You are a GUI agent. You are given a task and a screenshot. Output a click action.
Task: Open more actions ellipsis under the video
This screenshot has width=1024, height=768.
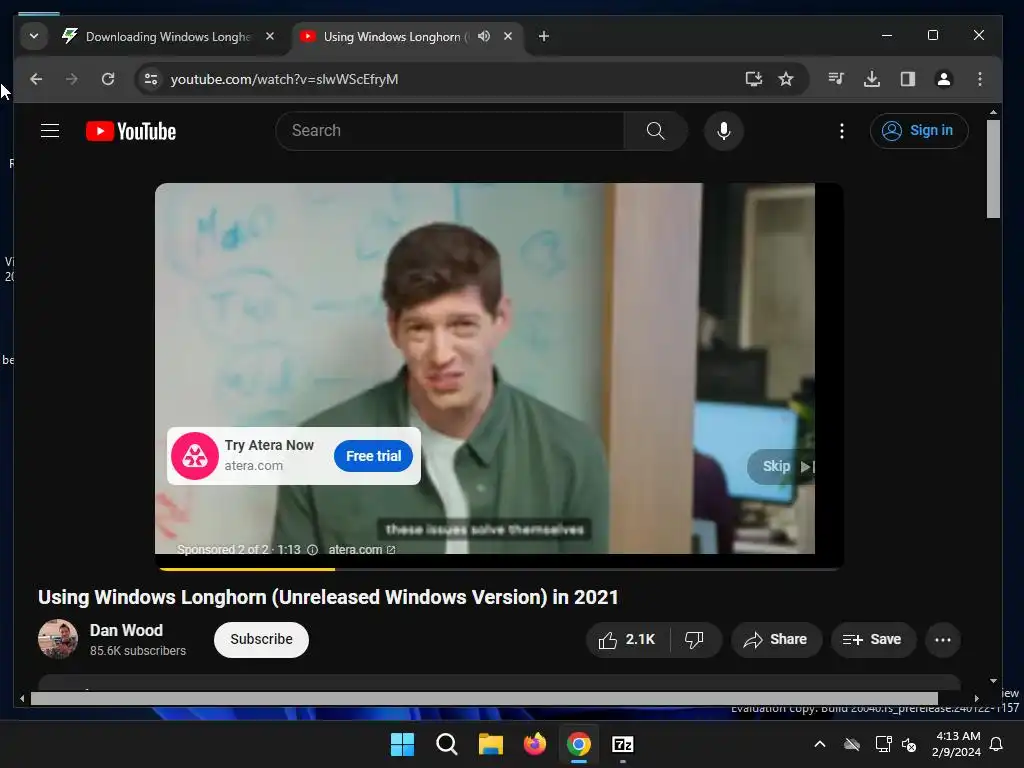point(942,640)
